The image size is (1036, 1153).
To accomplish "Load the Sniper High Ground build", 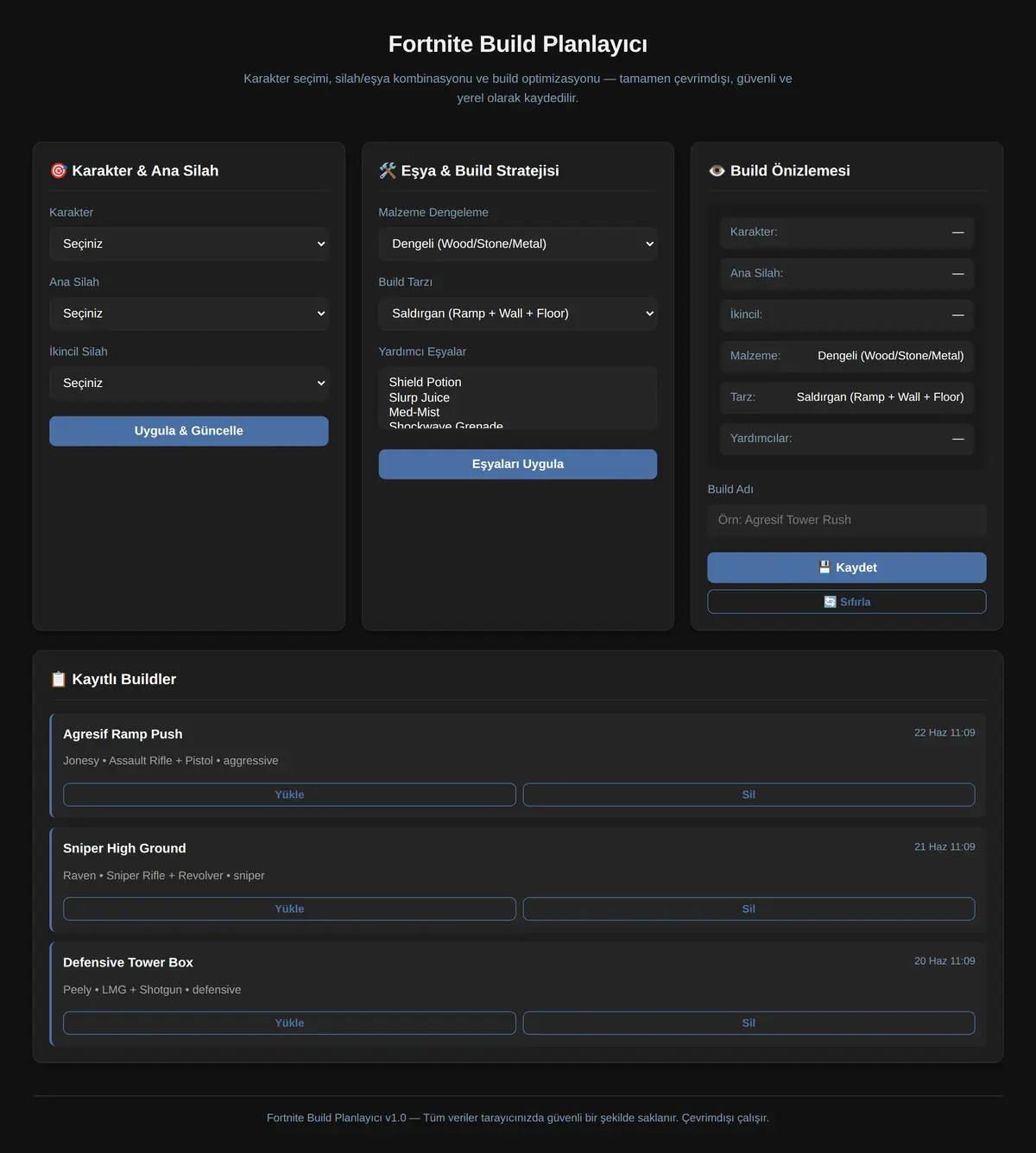I will pos(289,909).
